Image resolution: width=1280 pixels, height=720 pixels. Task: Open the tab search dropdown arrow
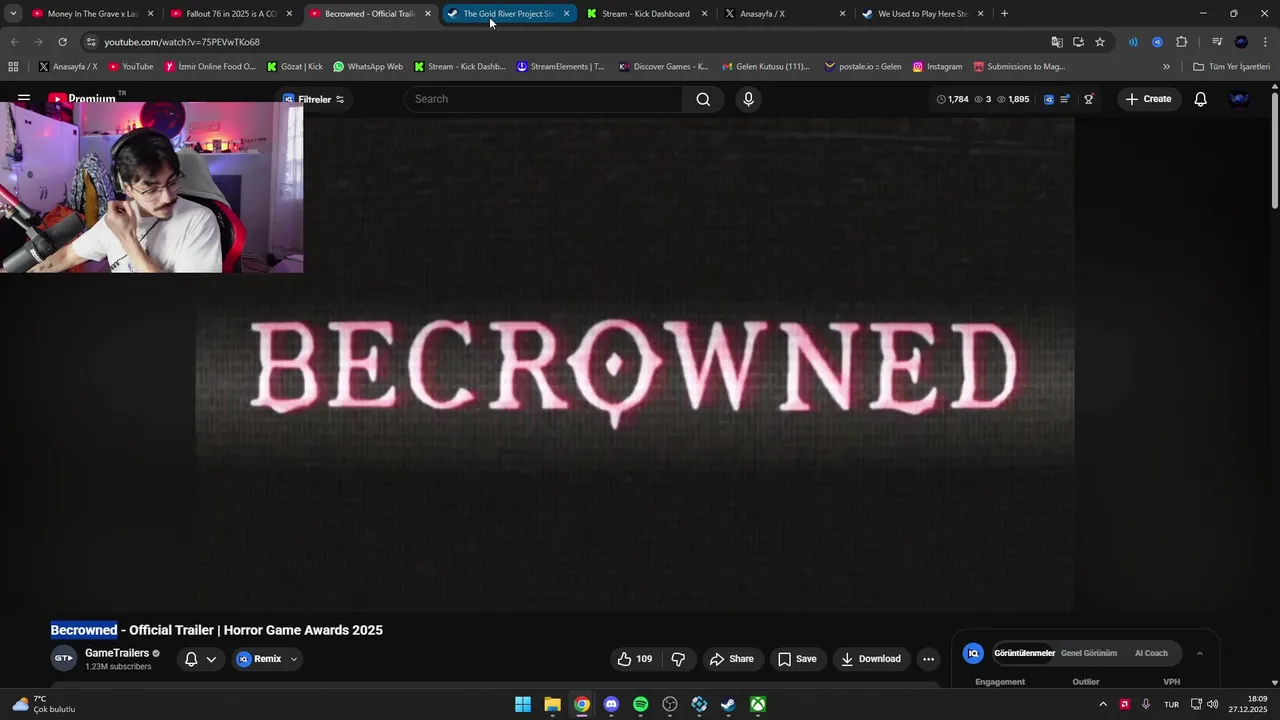click(x=13, y=14)
